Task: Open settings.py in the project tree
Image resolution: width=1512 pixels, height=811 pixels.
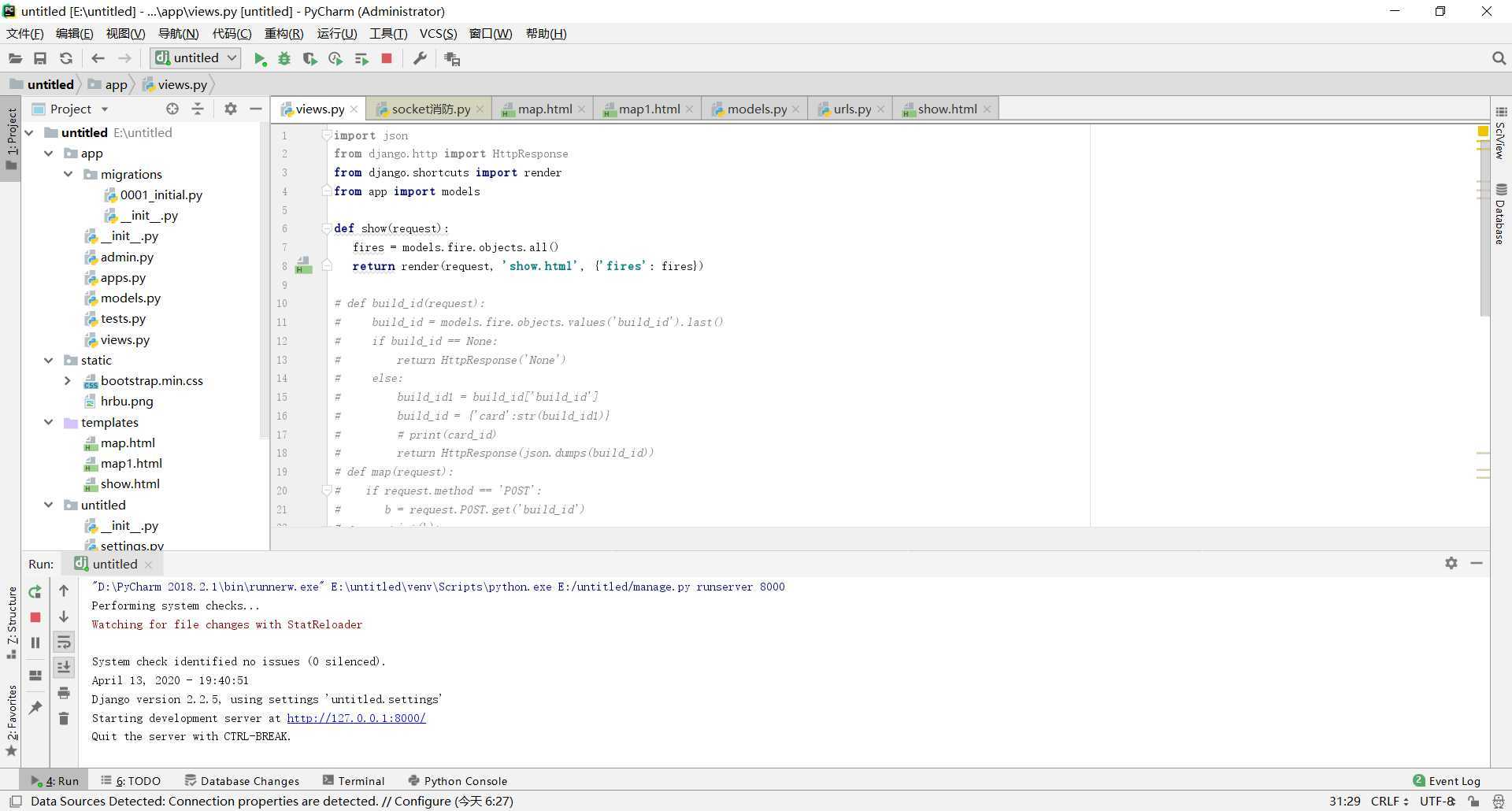Action: 132,545
